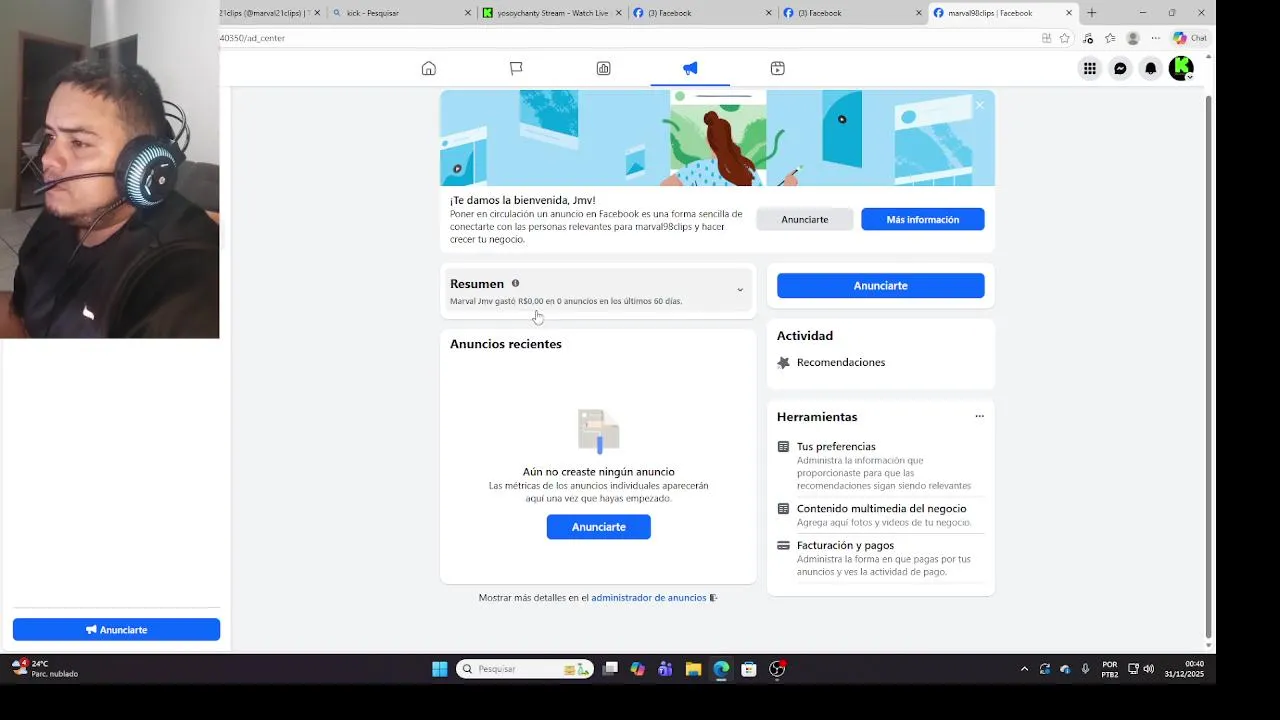Close the kick - Pesquisar tab
The width and height of the screenshot is (1280, 720).
pos(468,13)
